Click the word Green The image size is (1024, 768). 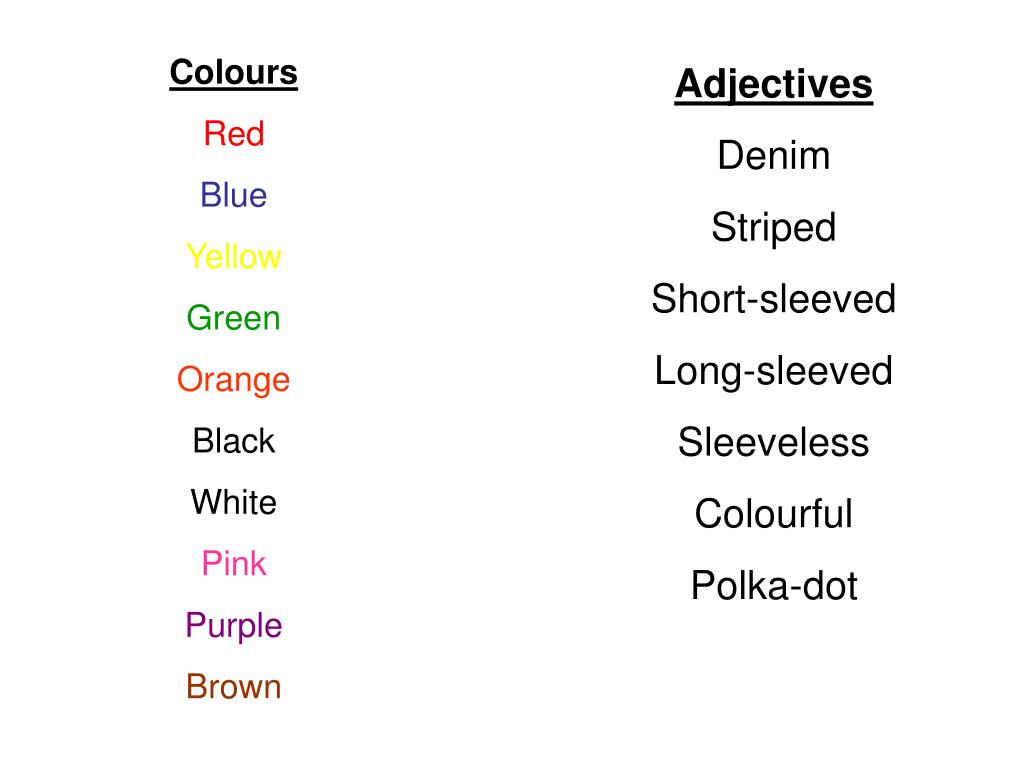pyautogui.click(x=234, y=317)
